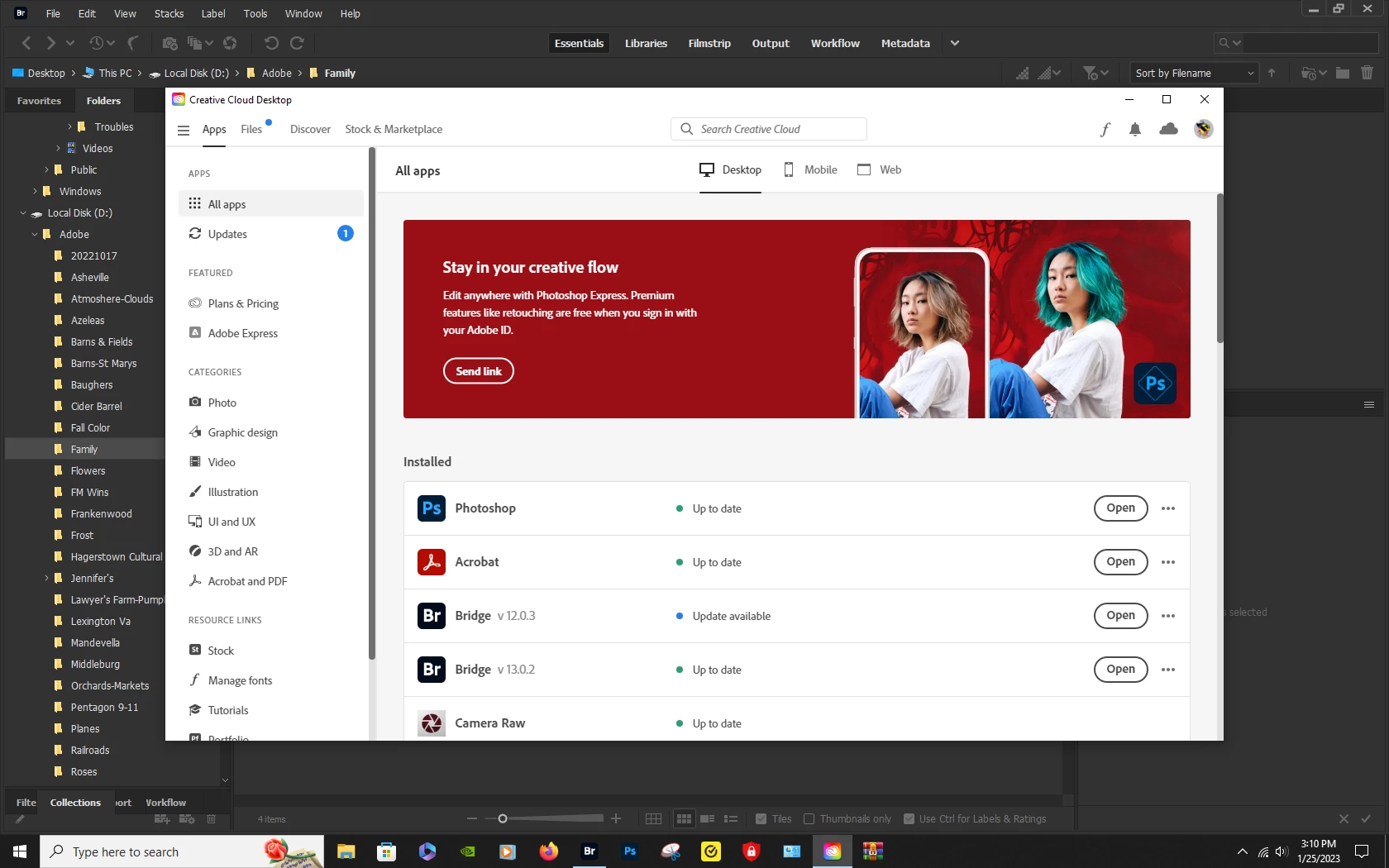This screenshot has width=1389, height=868.
Task: Click the delete trash icon in Bridge path bar
Action: (x=1368, y=73)
